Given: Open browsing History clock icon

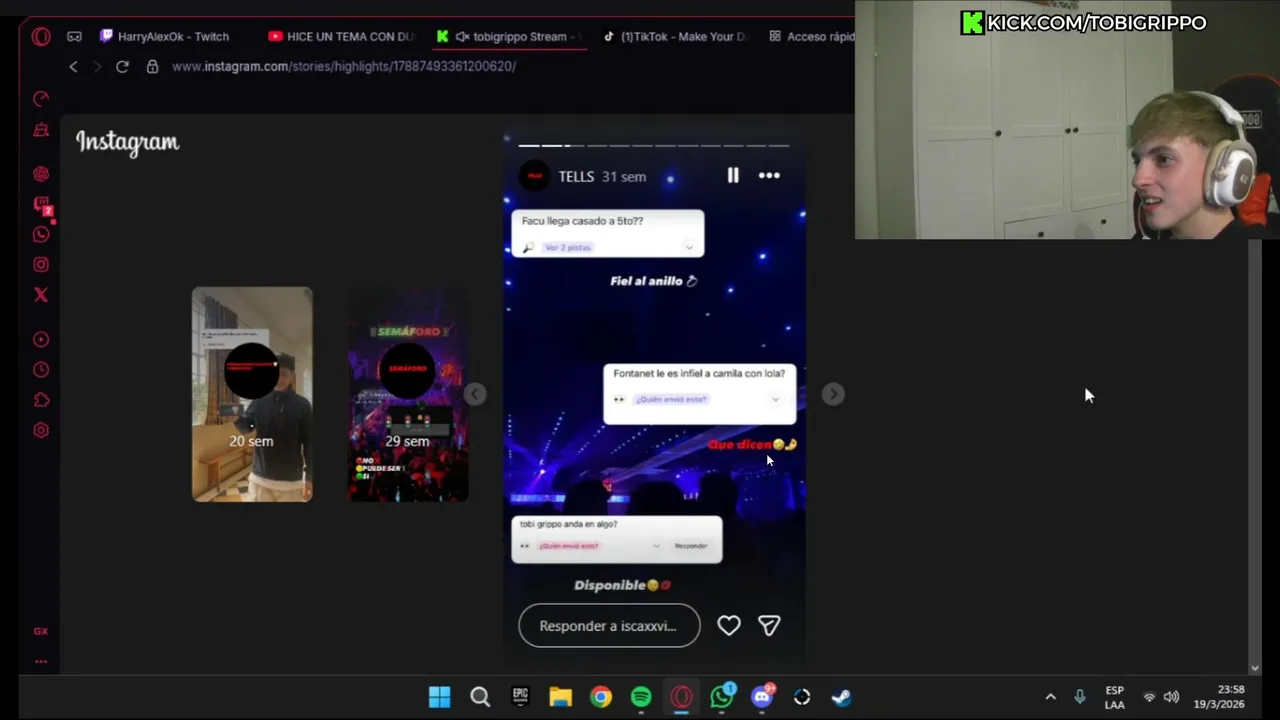Looking at the screenshot, I should [x=41, y=369].
